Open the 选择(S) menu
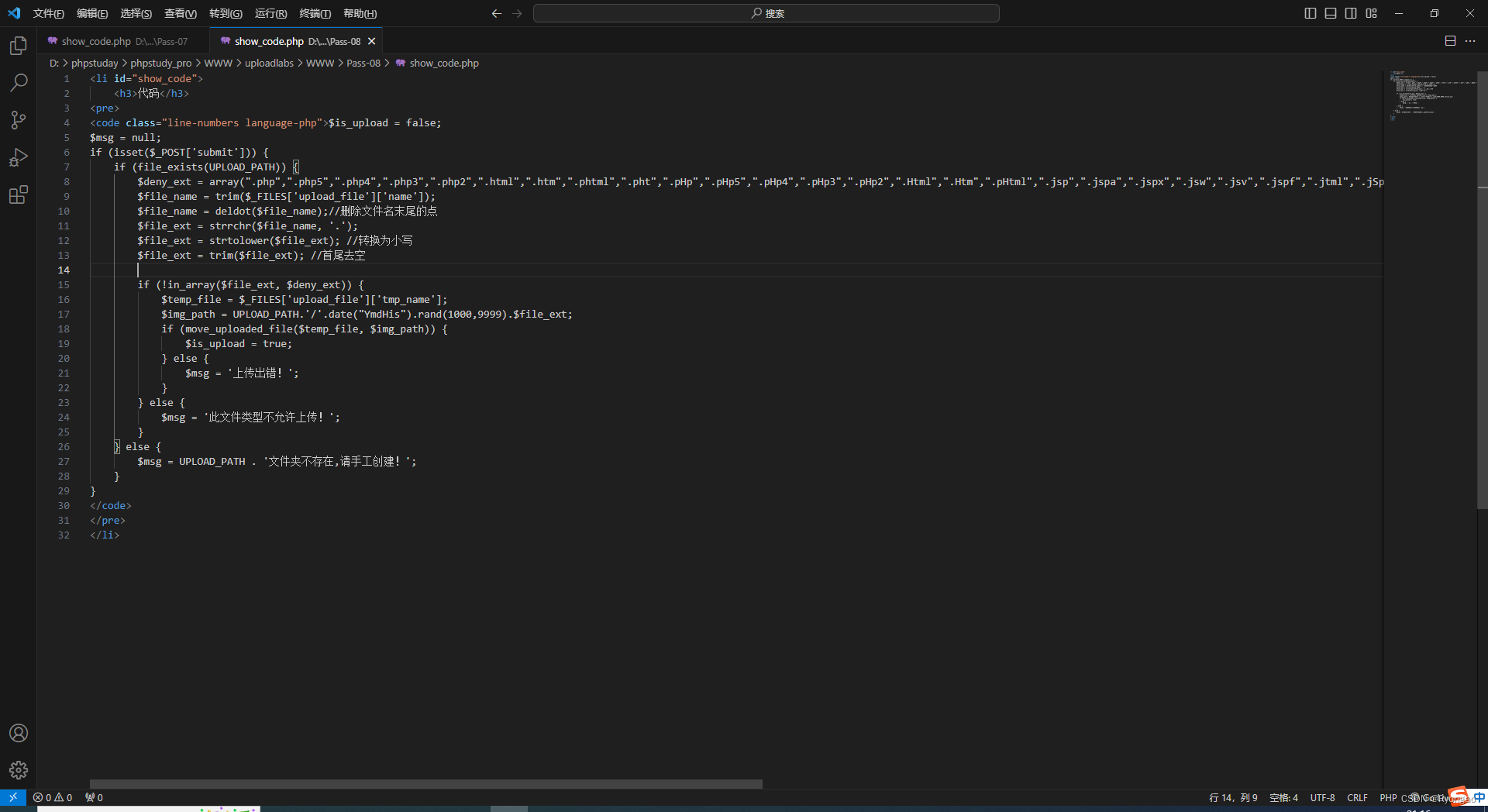The image size is (1488, 812). [x=136, y=13]
